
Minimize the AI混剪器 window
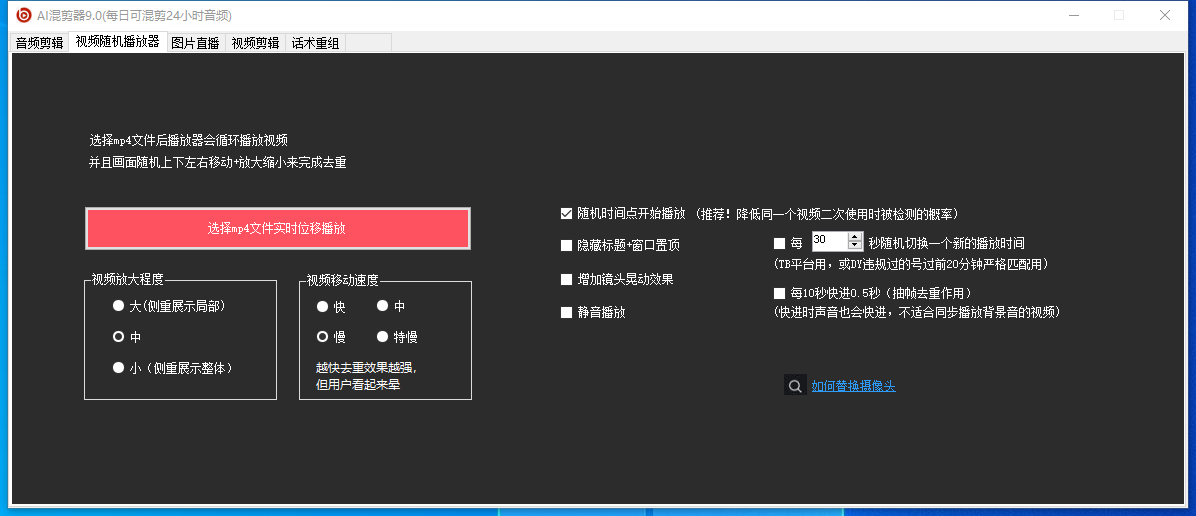point(1073,15)
